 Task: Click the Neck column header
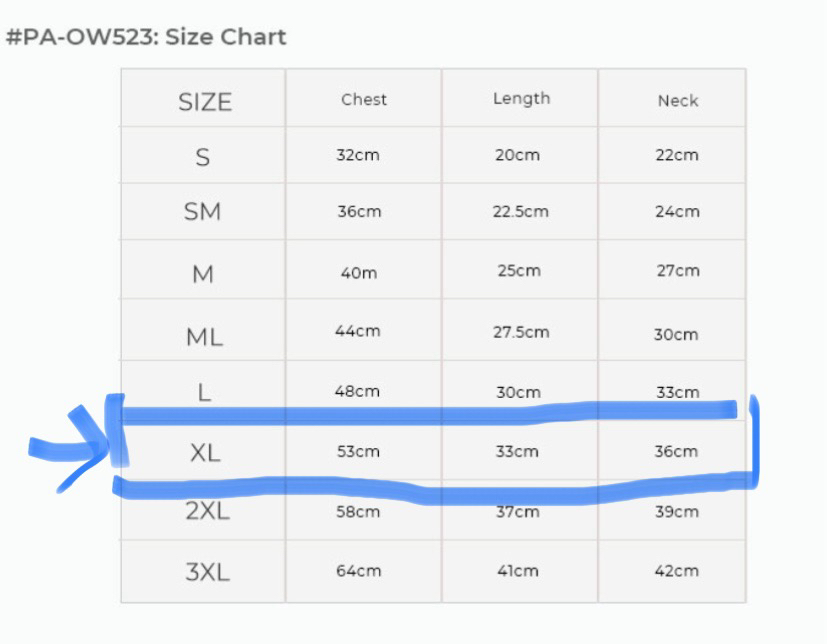[677, 100]
